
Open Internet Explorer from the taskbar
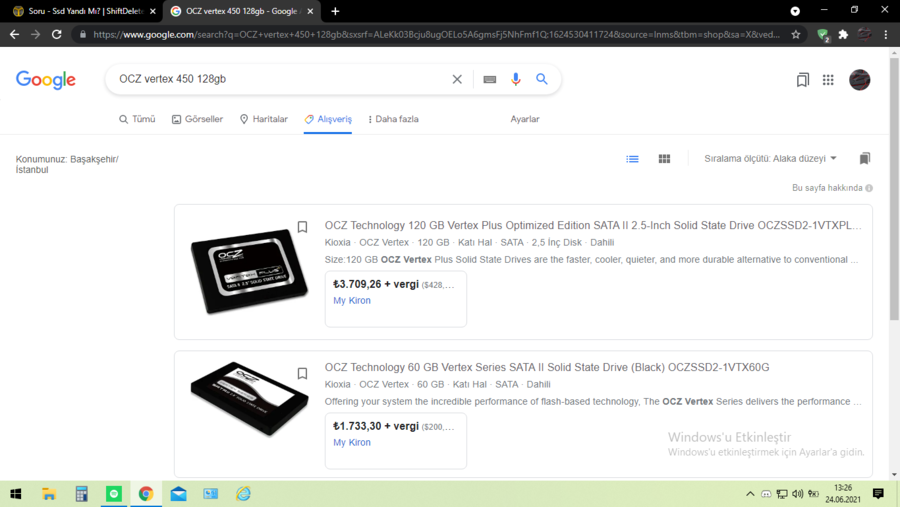(243, 494)
